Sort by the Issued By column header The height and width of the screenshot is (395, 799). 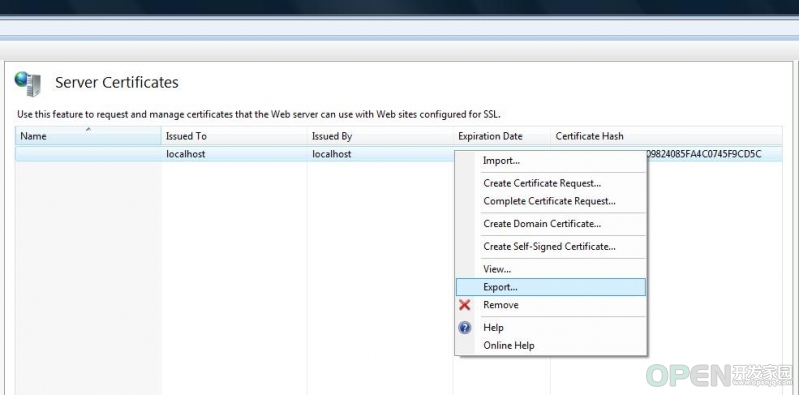pyautogui.click(x=380, y=136)
